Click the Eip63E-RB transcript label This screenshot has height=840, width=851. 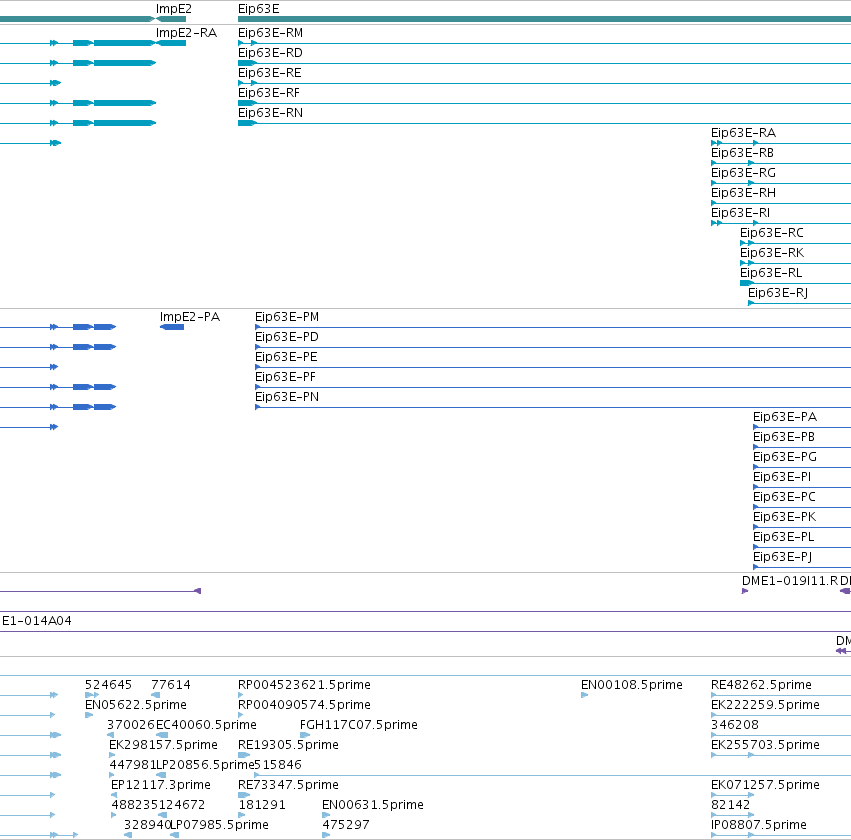742,154
